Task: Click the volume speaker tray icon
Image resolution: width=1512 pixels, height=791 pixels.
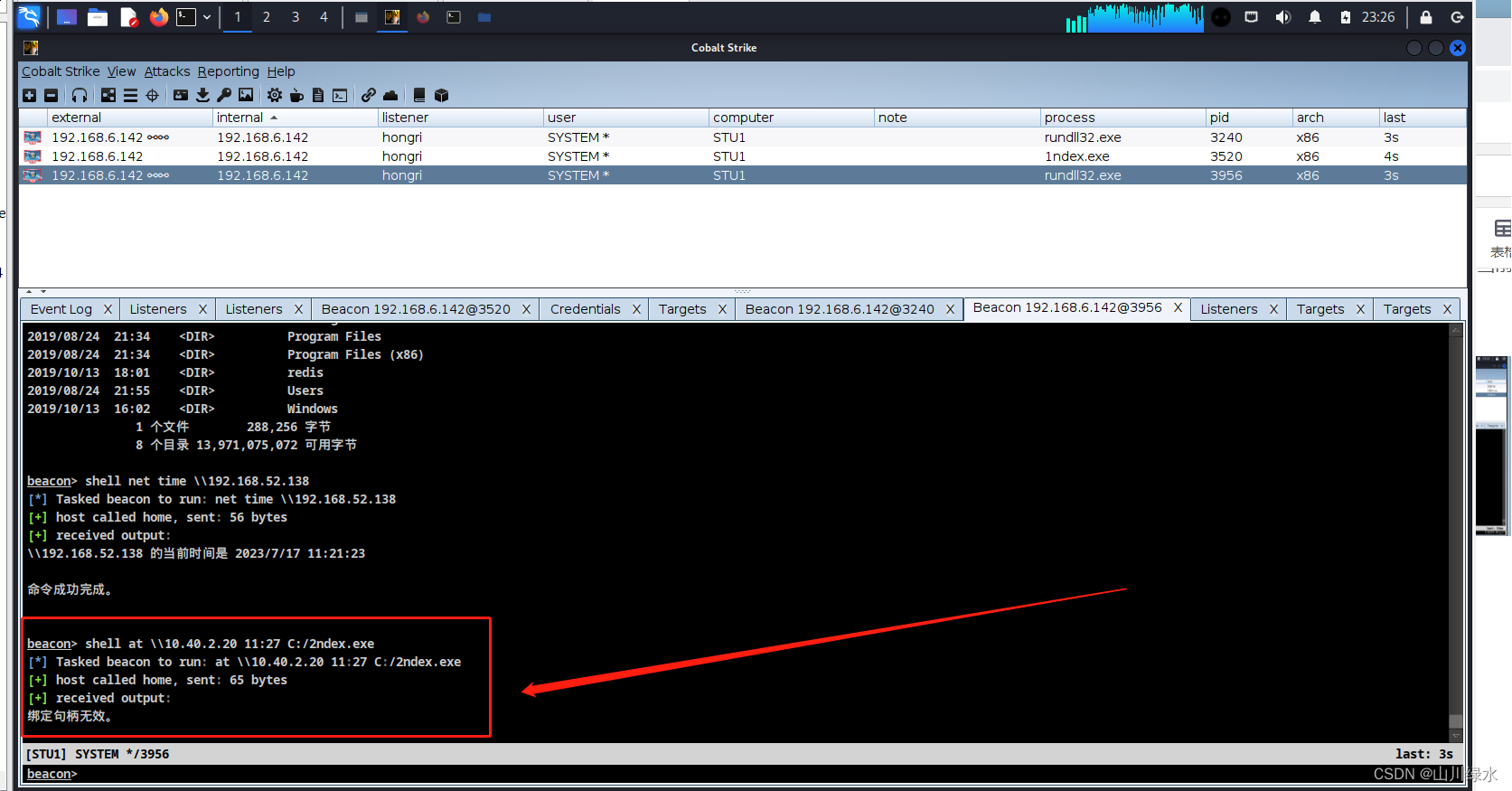Action: pos(1282,17)
